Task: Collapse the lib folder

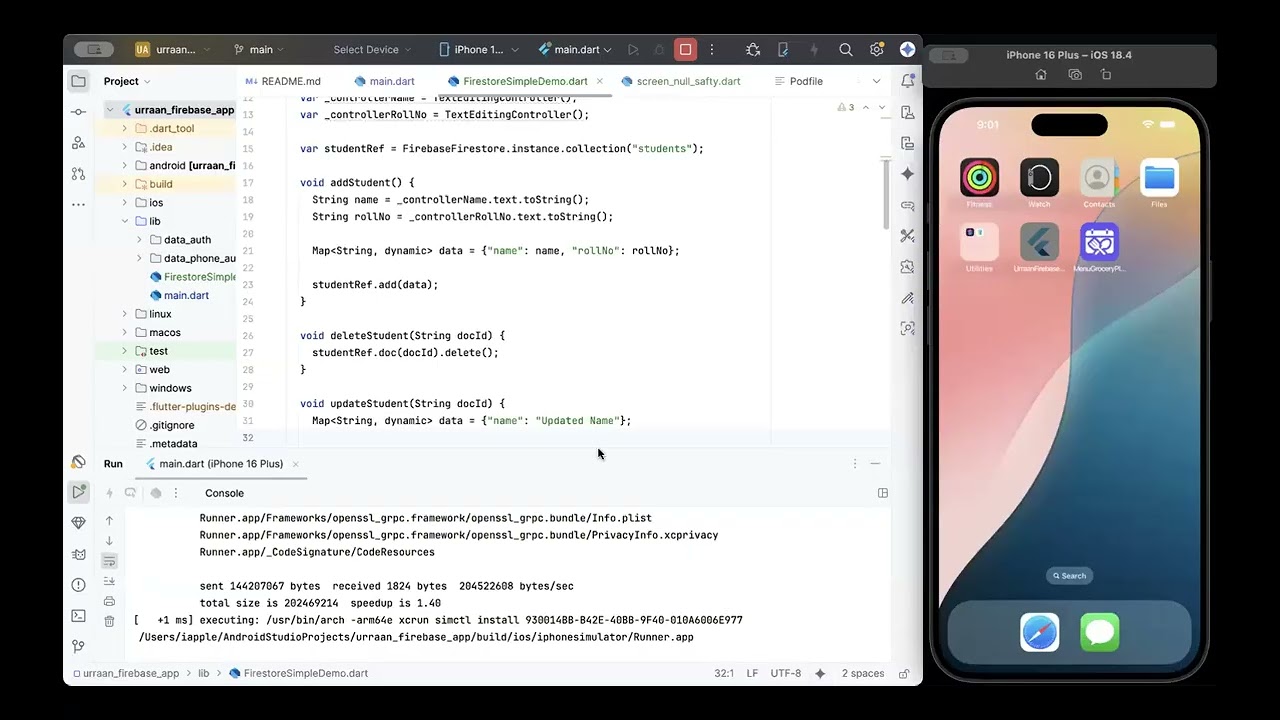Action: pos(125,221)
